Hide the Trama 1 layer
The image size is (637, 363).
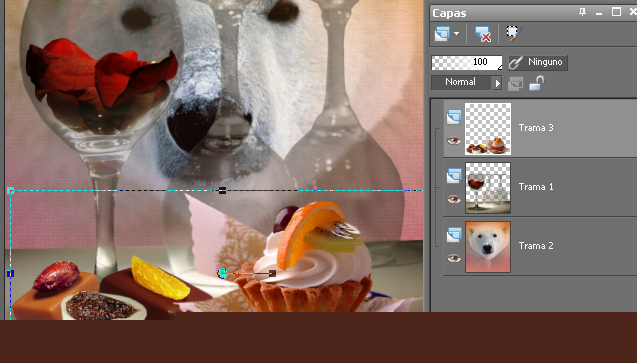(453, 199)
